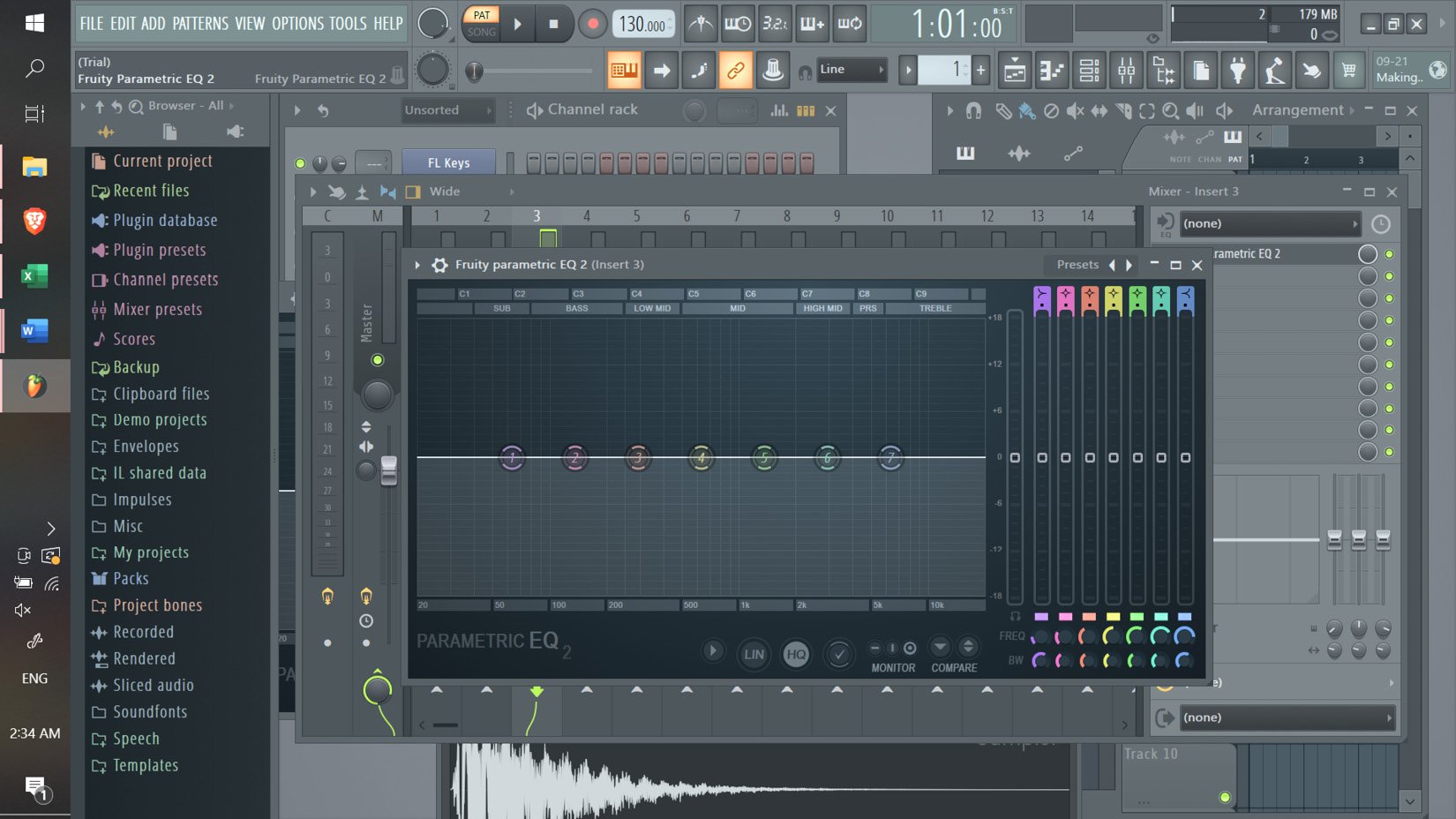Viewport: 1456px width, 819px height.
Task: Open the mixer input (none) dropdown
Action: point(1270,224)
